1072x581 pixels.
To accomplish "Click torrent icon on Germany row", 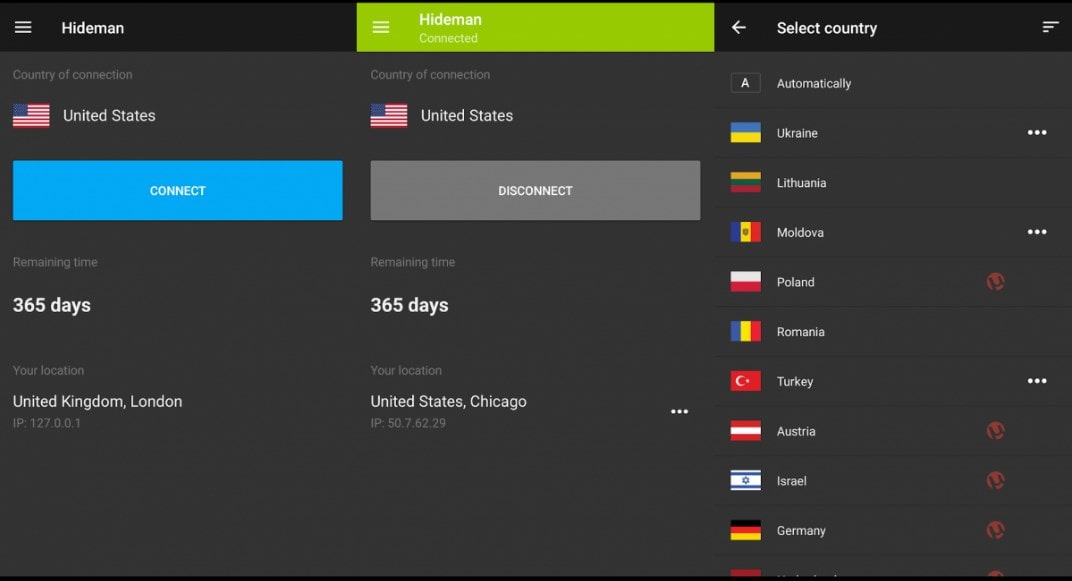I will click(x=995, y=530).
